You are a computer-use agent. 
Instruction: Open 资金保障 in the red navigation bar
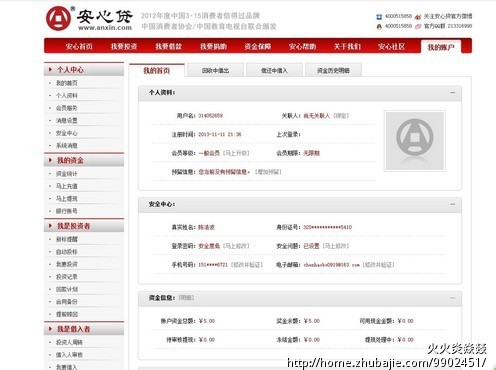(258, 47)
